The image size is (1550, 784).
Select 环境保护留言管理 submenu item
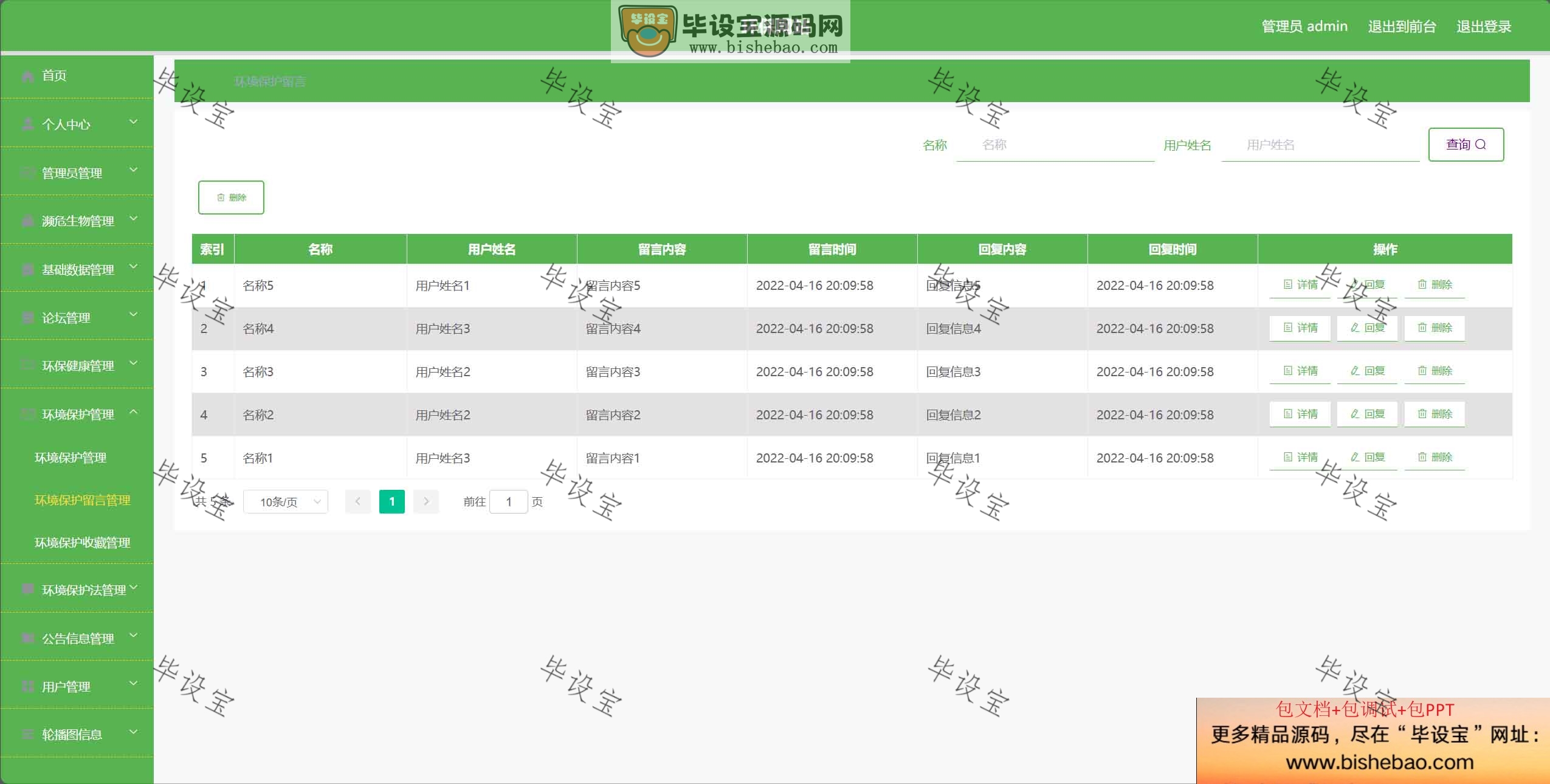[83, 500]
